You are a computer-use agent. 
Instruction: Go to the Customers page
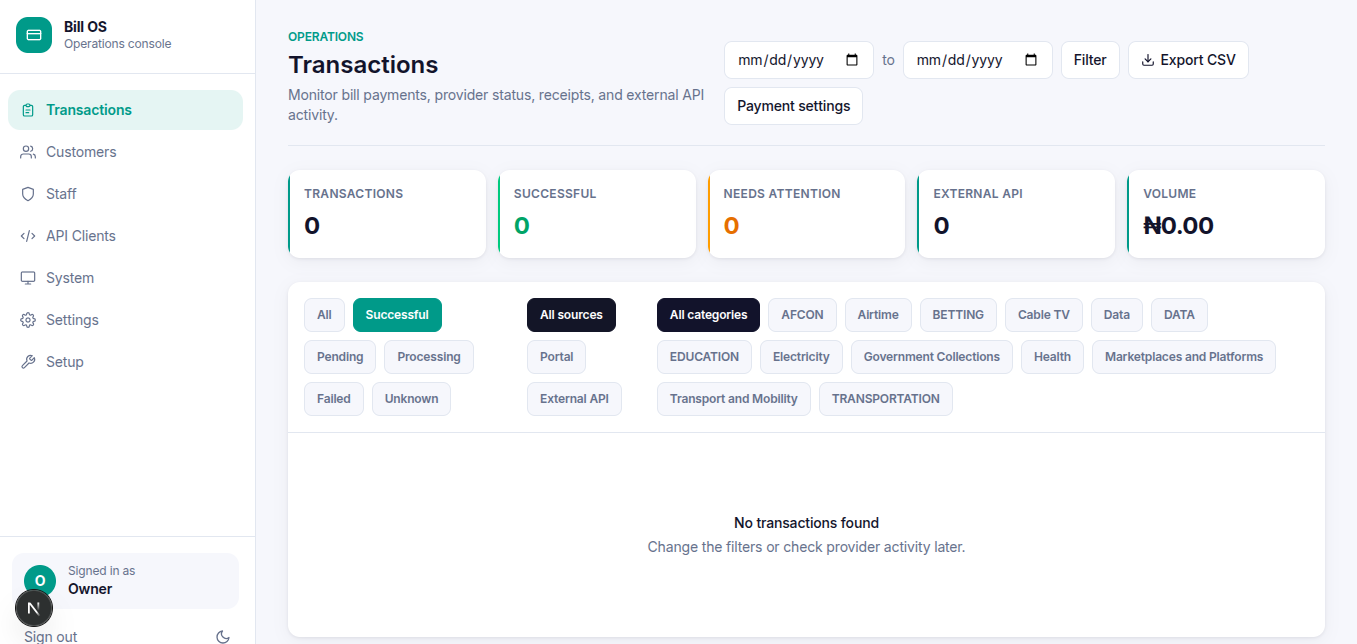coord(125,152)
